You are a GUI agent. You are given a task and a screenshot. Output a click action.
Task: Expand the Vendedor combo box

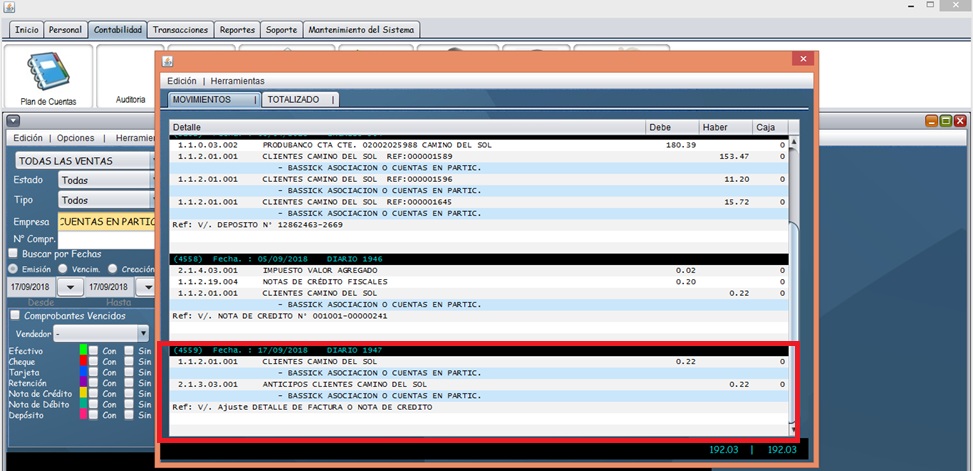click(x=143, y=333)
